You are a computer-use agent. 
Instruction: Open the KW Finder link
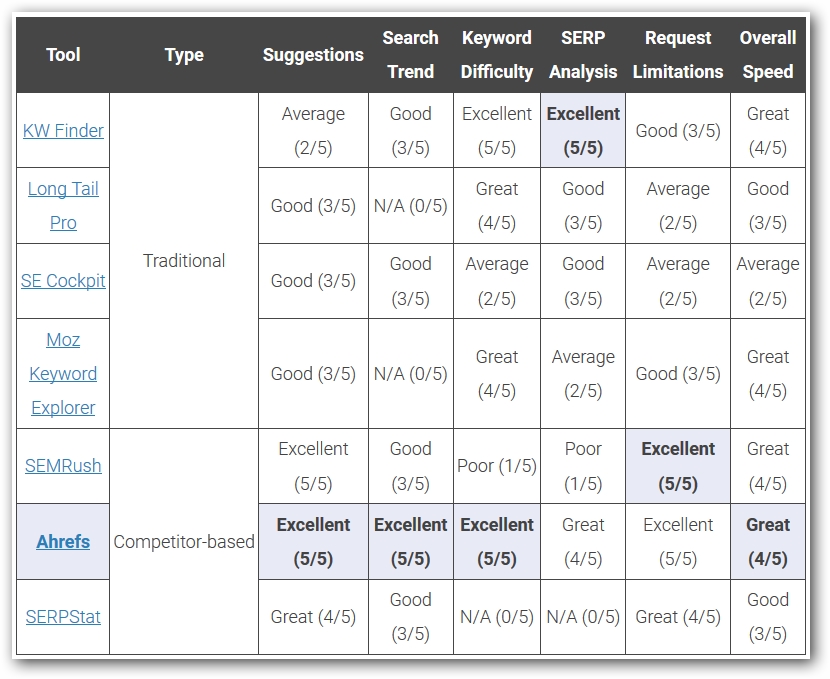click(x=63, y=131)
